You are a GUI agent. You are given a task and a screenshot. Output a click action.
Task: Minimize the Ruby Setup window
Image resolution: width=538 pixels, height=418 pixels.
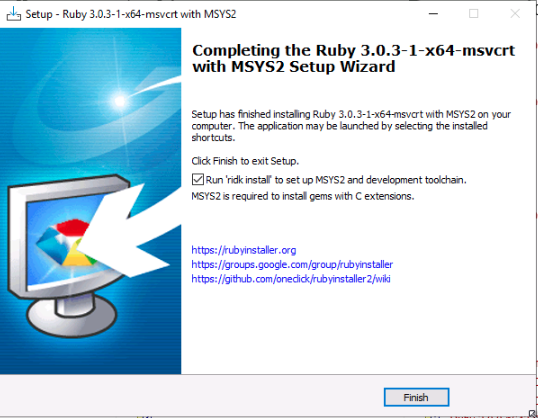(433, 14)
